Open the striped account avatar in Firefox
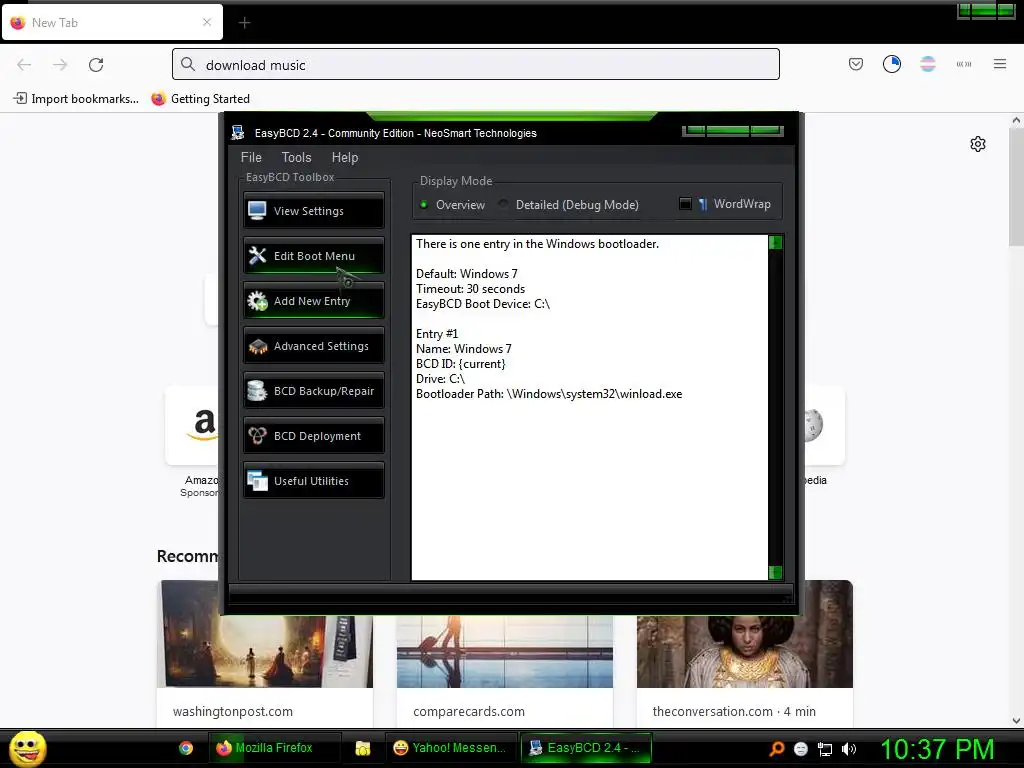Image resolution: width=1024 pixels, height=768 pixels. (x=927, y=64)
